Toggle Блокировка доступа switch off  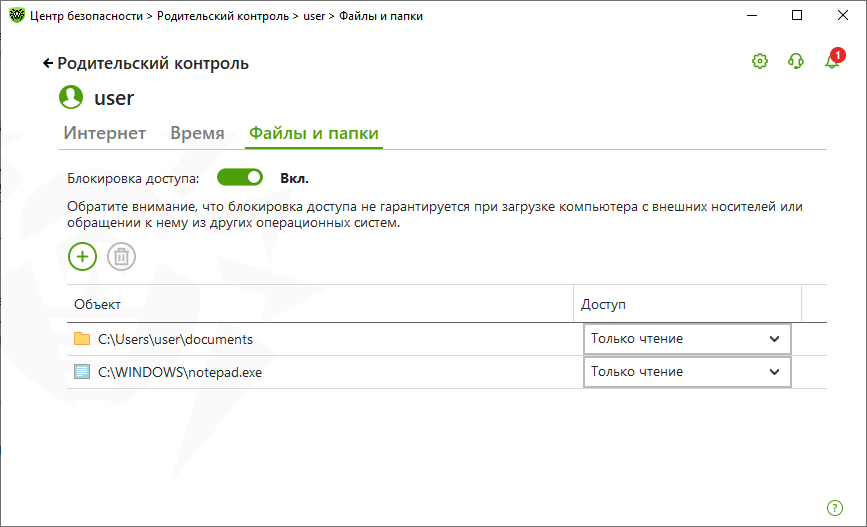239,178
